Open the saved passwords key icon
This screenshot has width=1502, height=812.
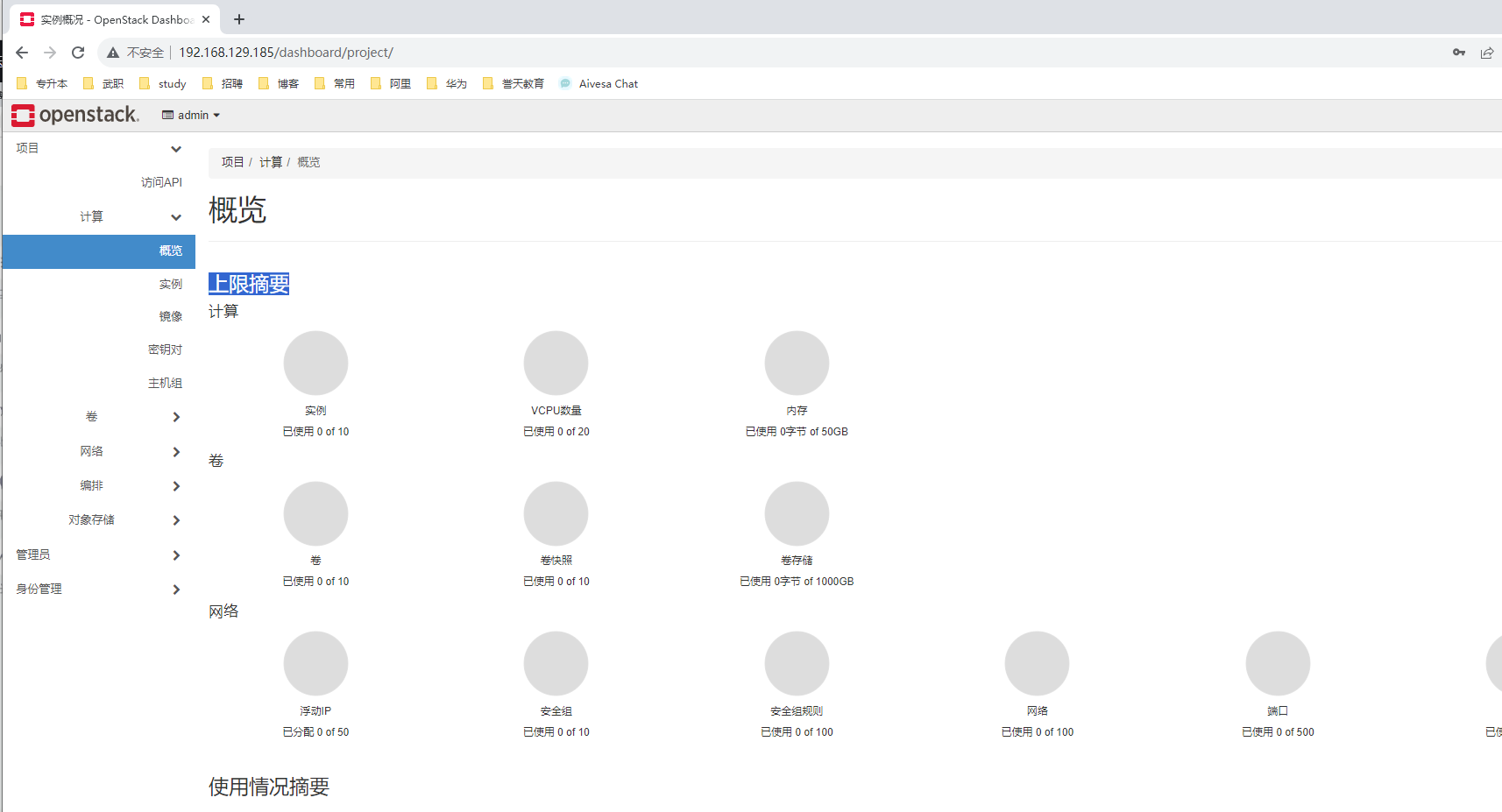tap(1459, 53)
